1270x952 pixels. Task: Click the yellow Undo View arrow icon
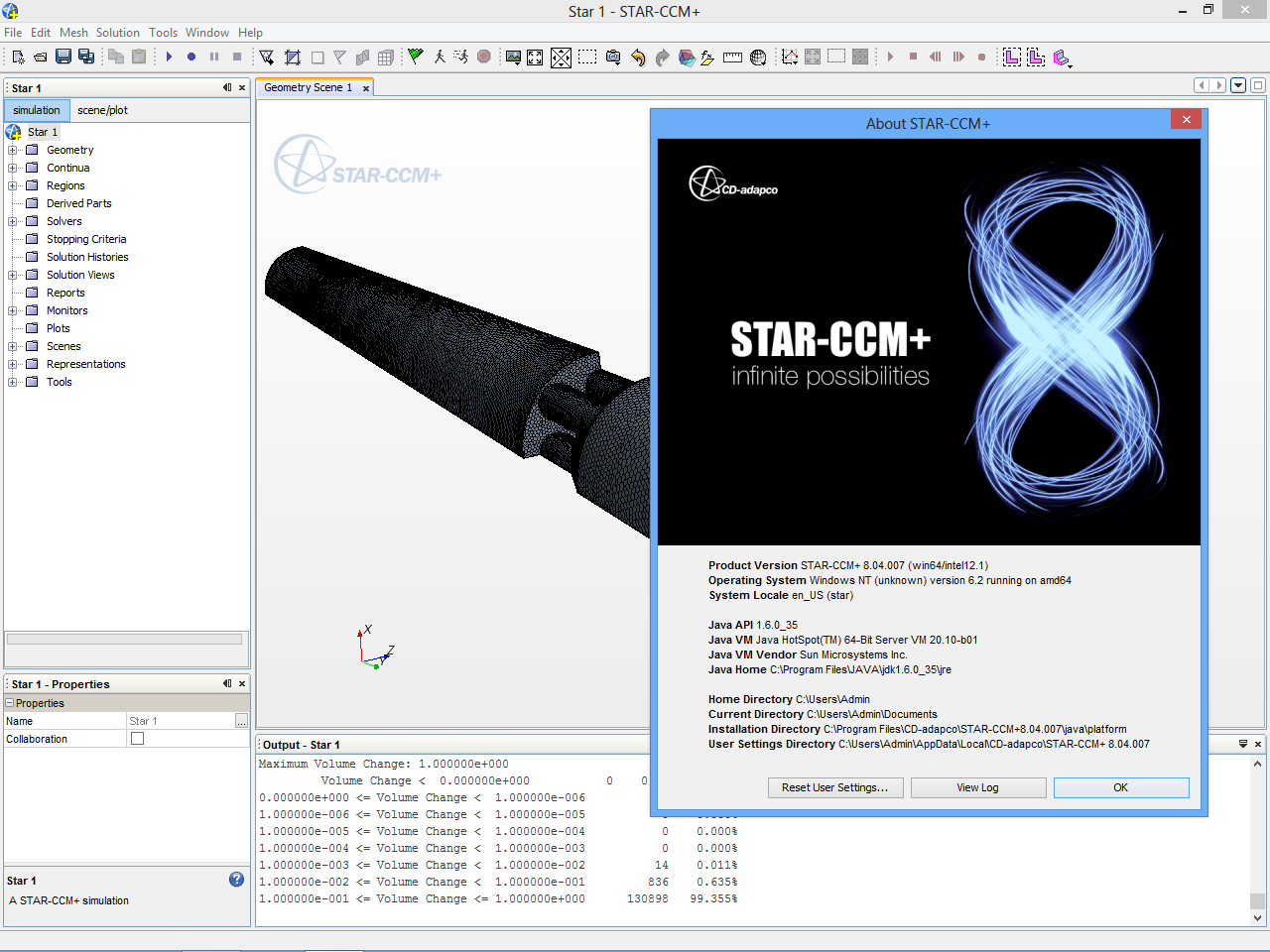(638, 57)
